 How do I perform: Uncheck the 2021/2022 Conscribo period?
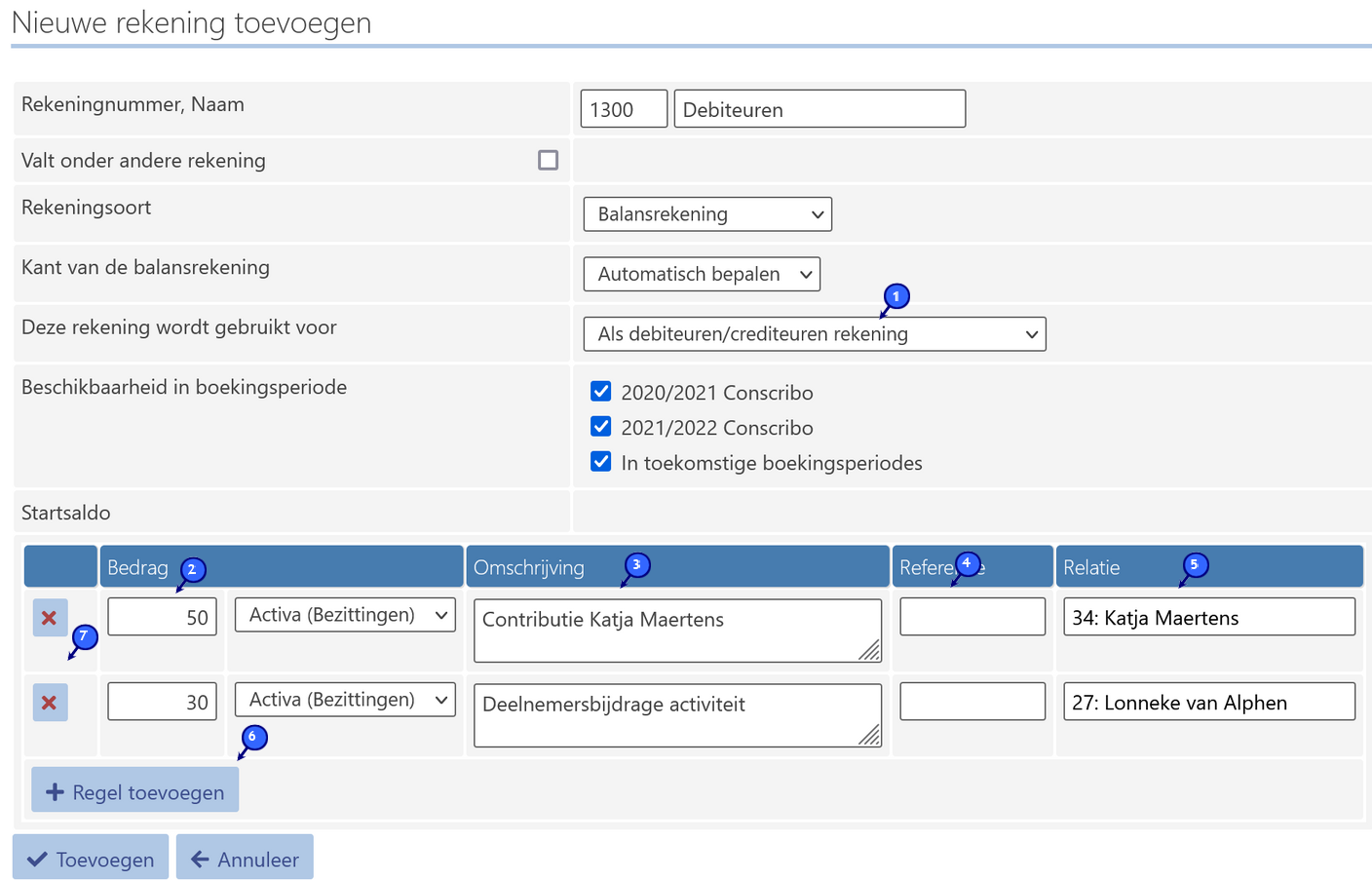pos(601,427)
